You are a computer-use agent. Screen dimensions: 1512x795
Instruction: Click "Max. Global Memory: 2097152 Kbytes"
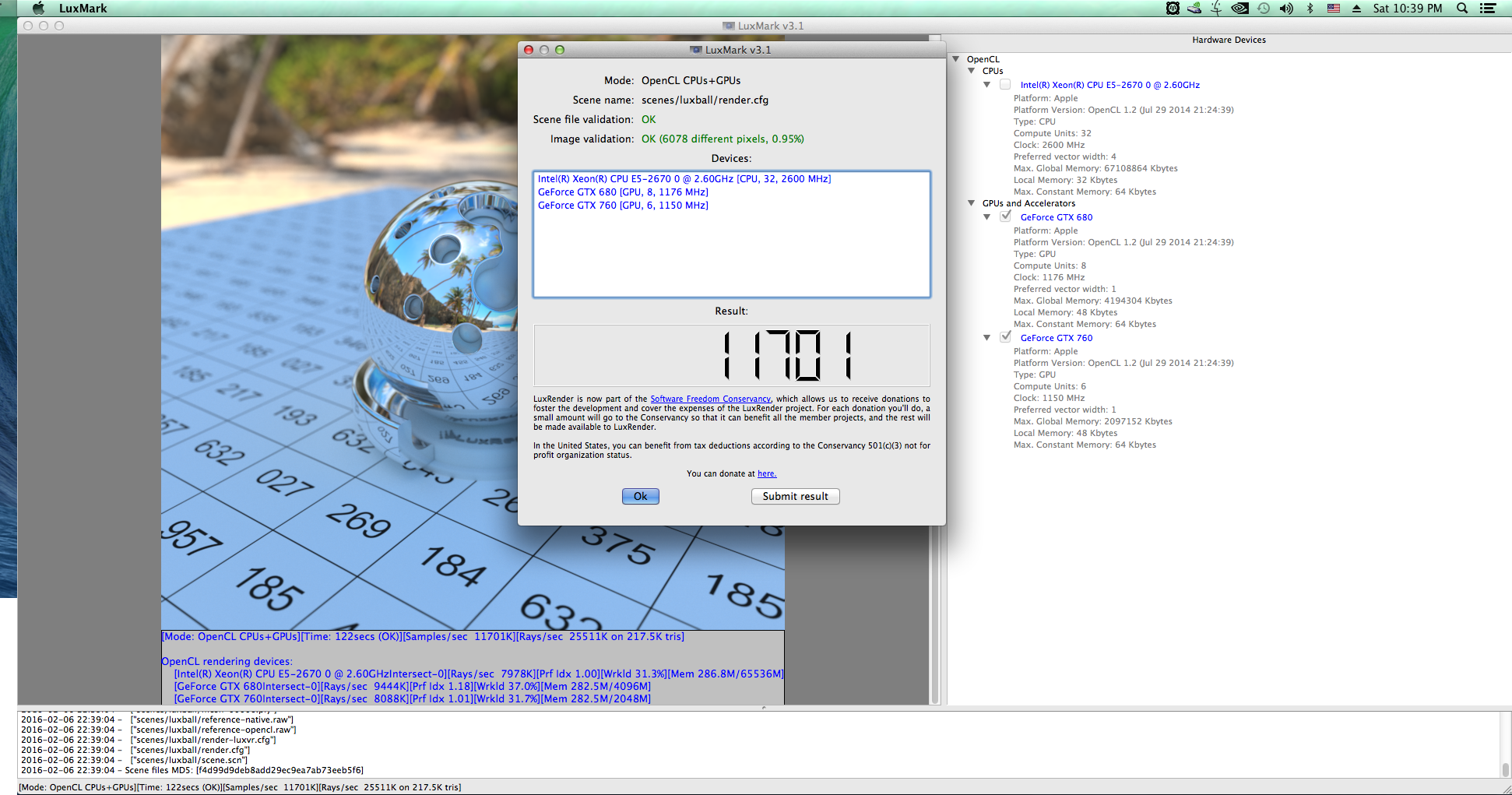(1092, 421)
